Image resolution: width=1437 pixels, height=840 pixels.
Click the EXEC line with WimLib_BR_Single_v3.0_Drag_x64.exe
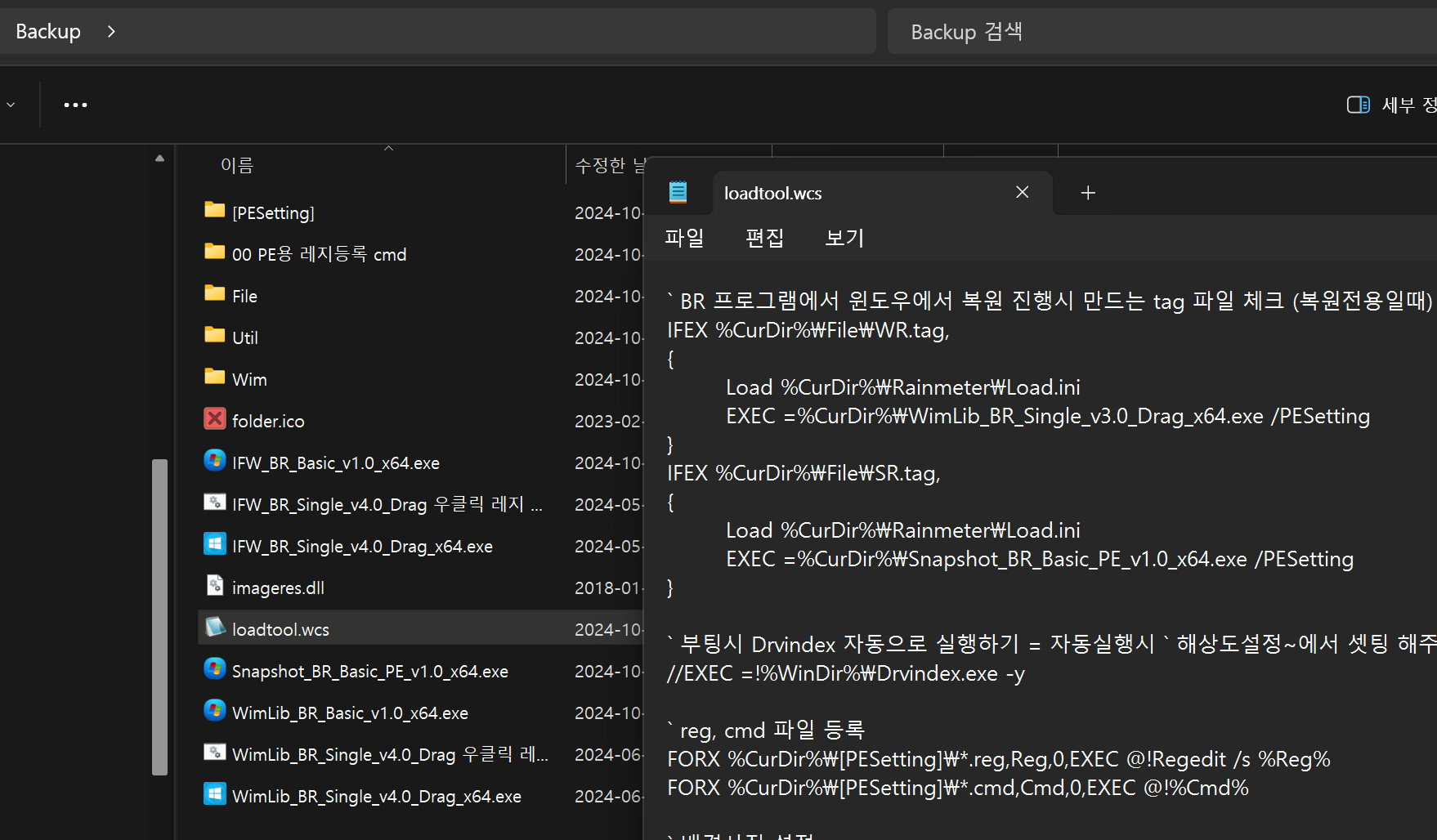1048,416
